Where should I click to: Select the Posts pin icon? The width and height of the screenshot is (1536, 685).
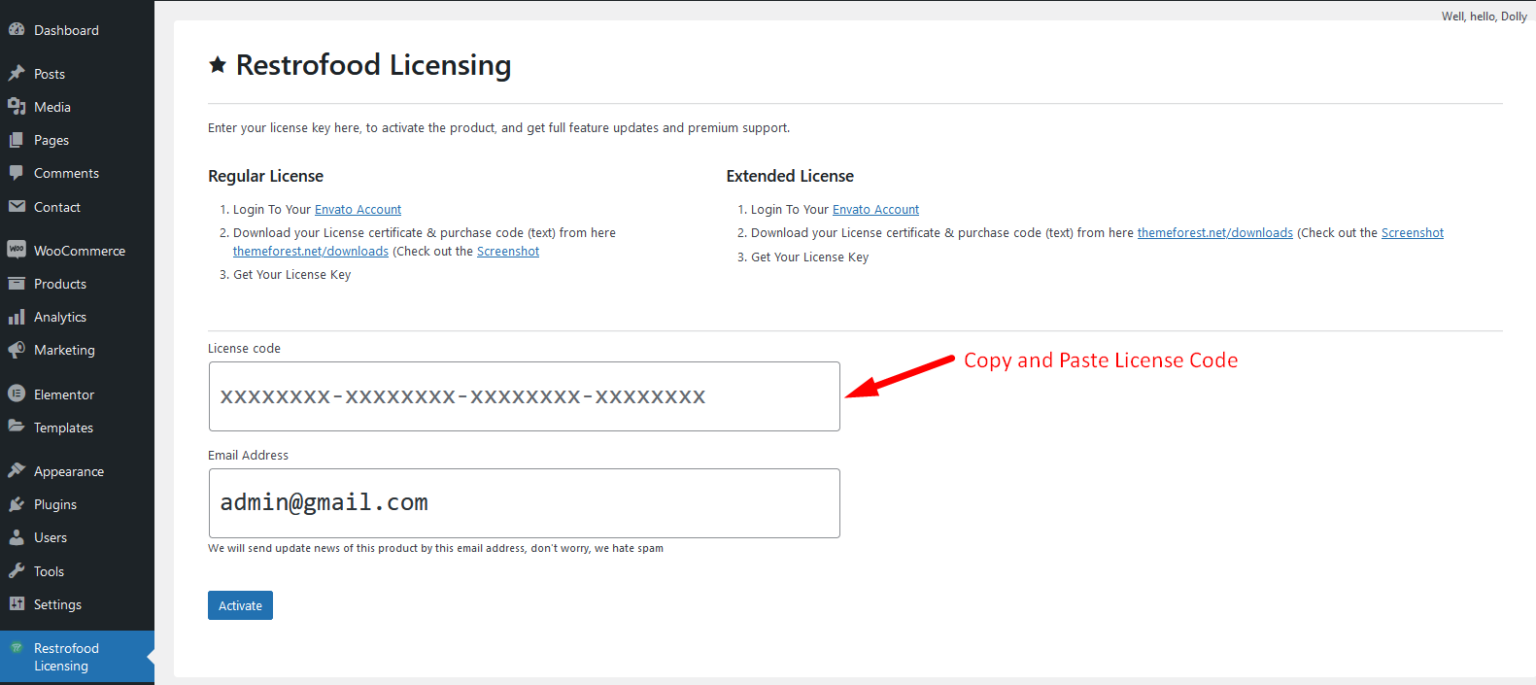tap(18, 73)
